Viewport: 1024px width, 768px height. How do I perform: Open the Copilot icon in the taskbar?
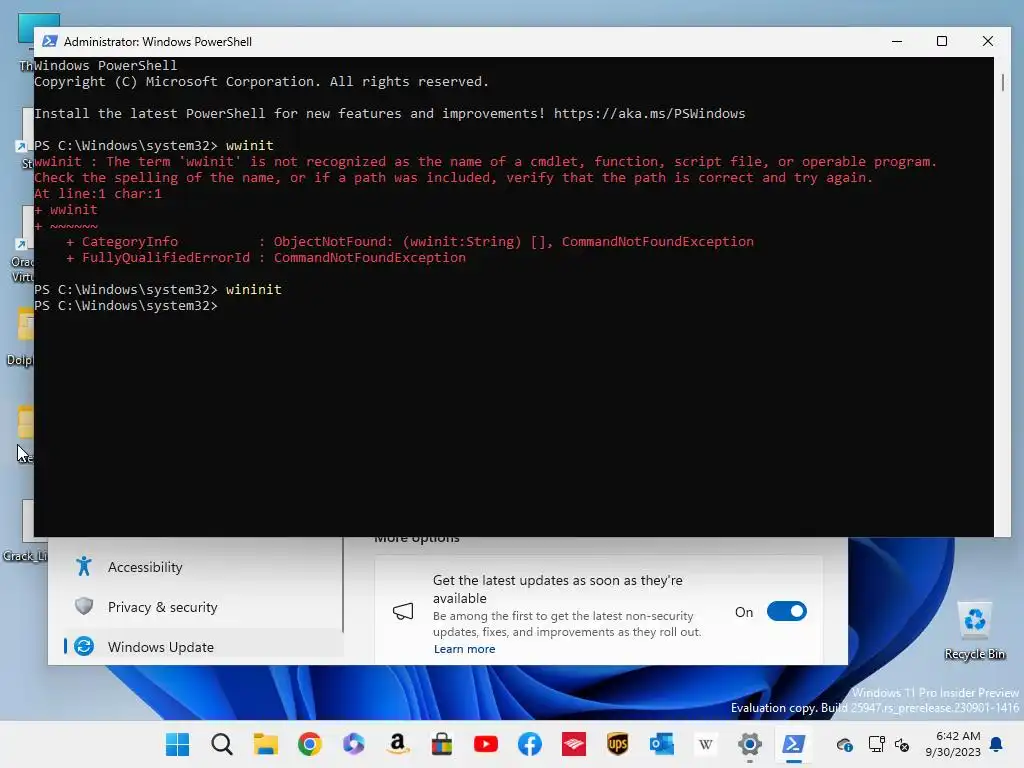(x=353, y=744)
